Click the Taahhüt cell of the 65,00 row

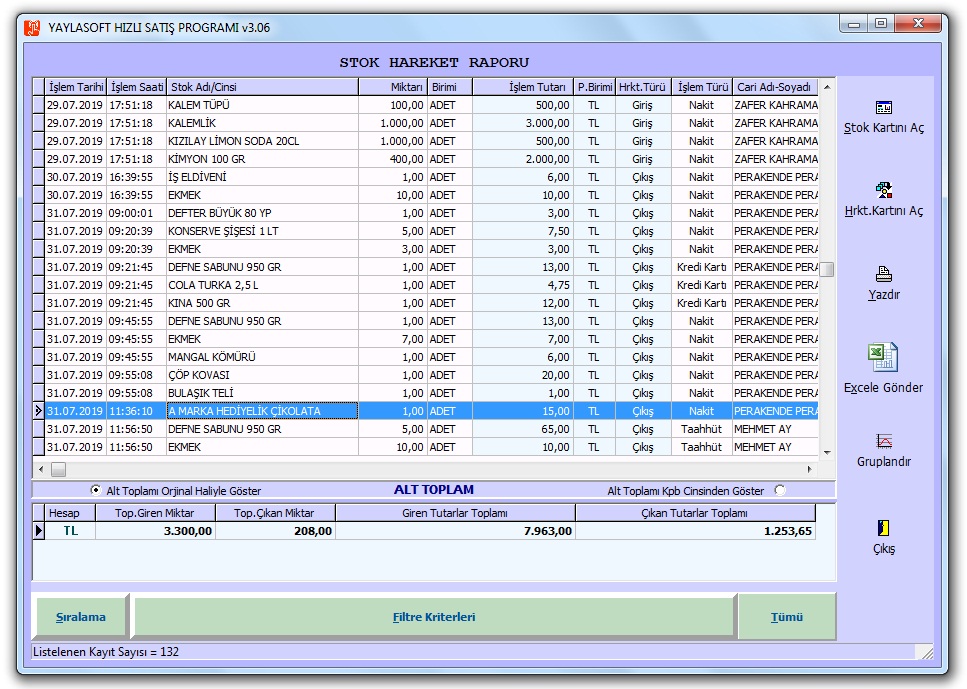(702, 429)
